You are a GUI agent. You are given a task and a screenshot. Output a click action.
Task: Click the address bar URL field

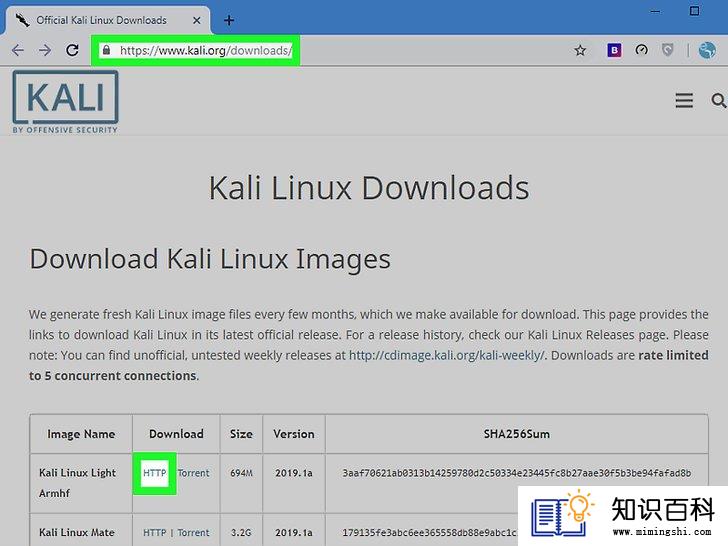[x=206, y=50]
